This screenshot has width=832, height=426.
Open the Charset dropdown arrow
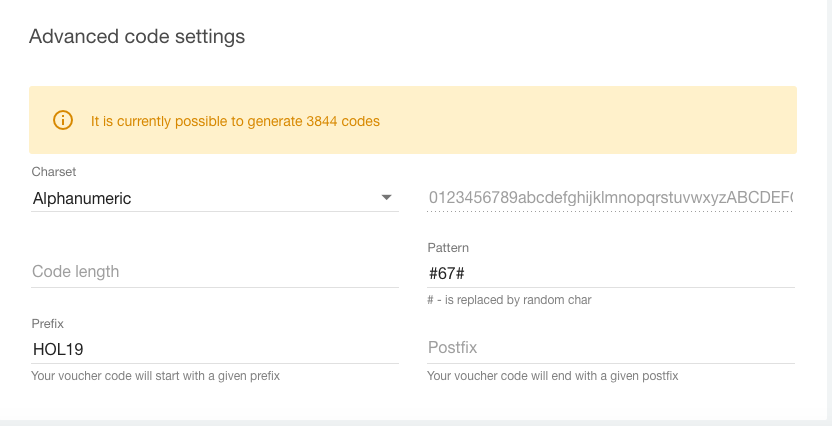[x=387, y=198]
